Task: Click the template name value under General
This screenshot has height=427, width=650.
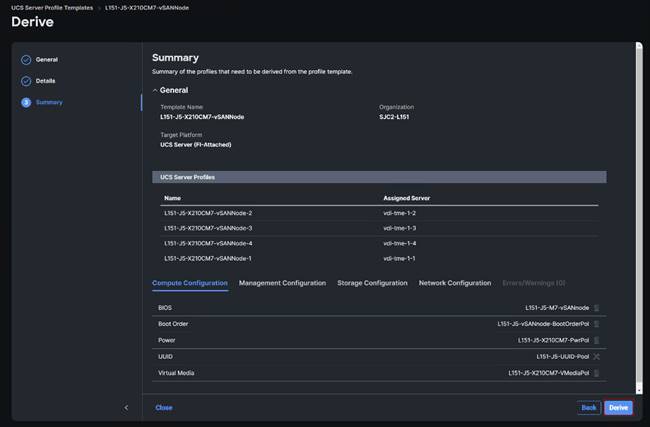Action: (202, 117)
